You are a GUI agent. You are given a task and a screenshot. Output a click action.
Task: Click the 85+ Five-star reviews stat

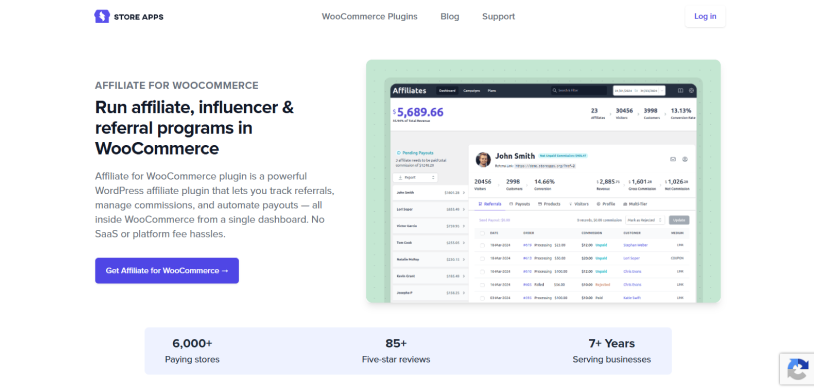pyautogui.click(x=396, y=351)
